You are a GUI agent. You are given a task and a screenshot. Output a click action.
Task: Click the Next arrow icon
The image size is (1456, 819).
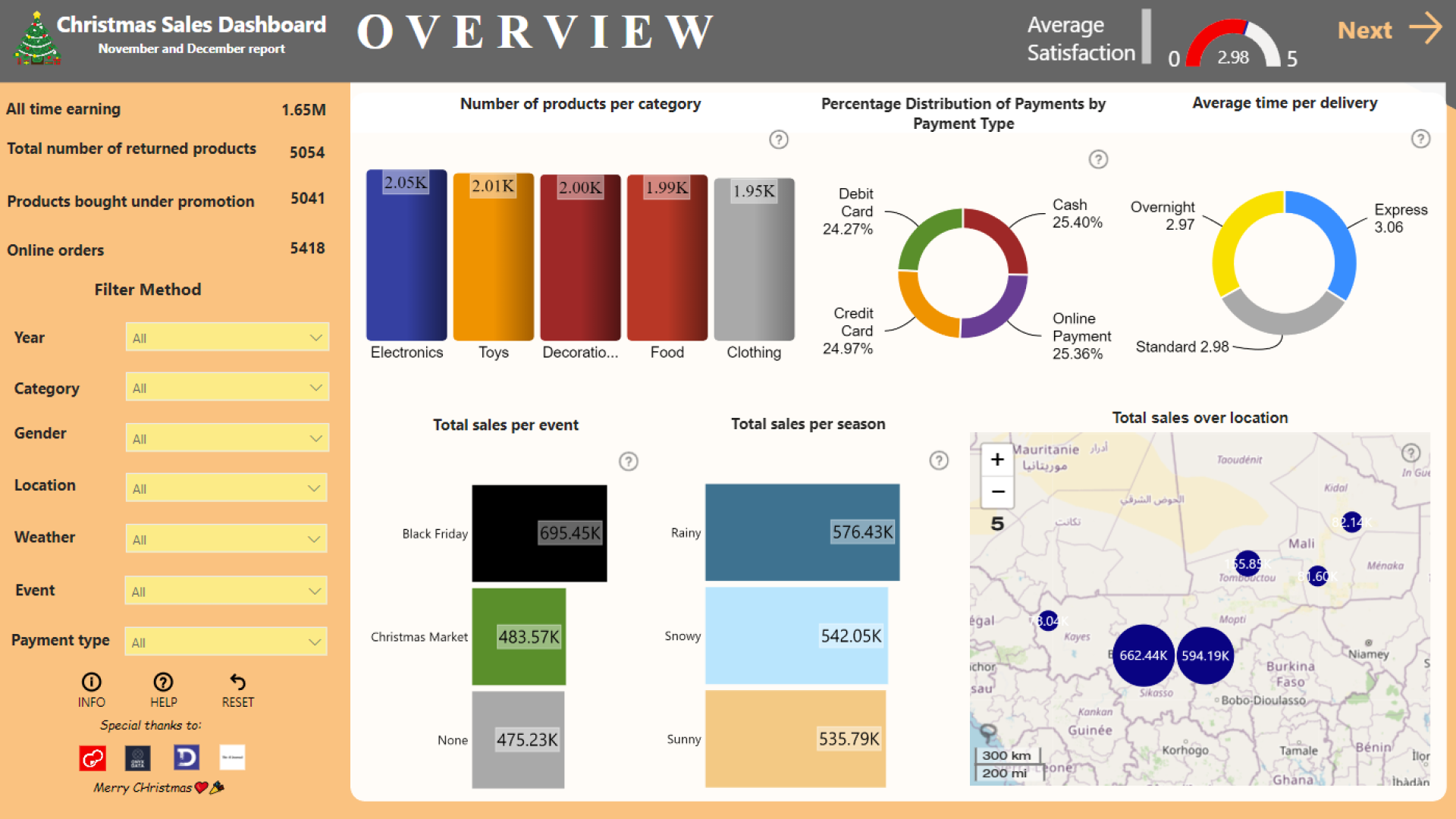pyautogui.click(x=1426, y=28)
